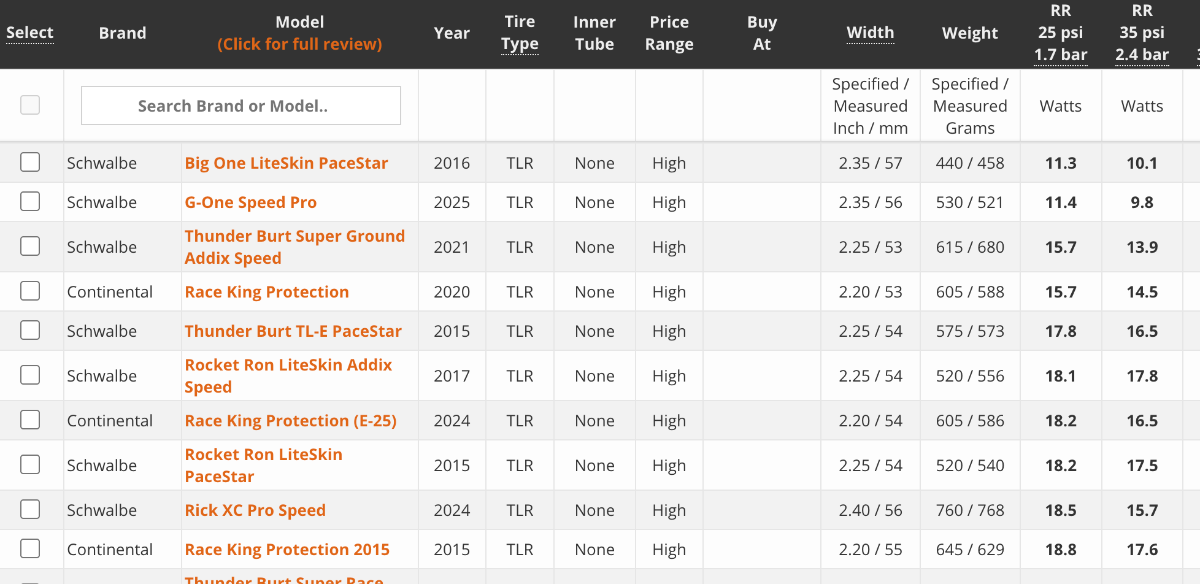
Task: Open the Big One LiteSkin PaceStar review
Action: [x=286, y=163]
